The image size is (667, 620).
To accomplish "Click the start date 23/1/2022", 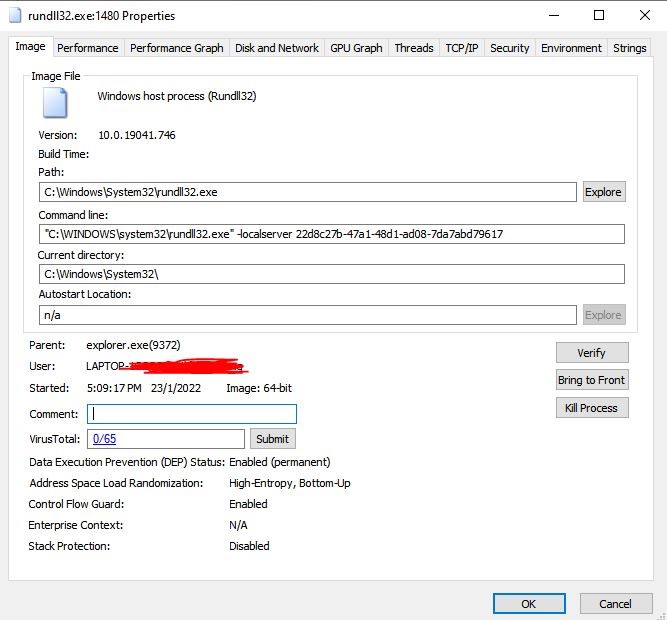I will click(x=176, y=388).
